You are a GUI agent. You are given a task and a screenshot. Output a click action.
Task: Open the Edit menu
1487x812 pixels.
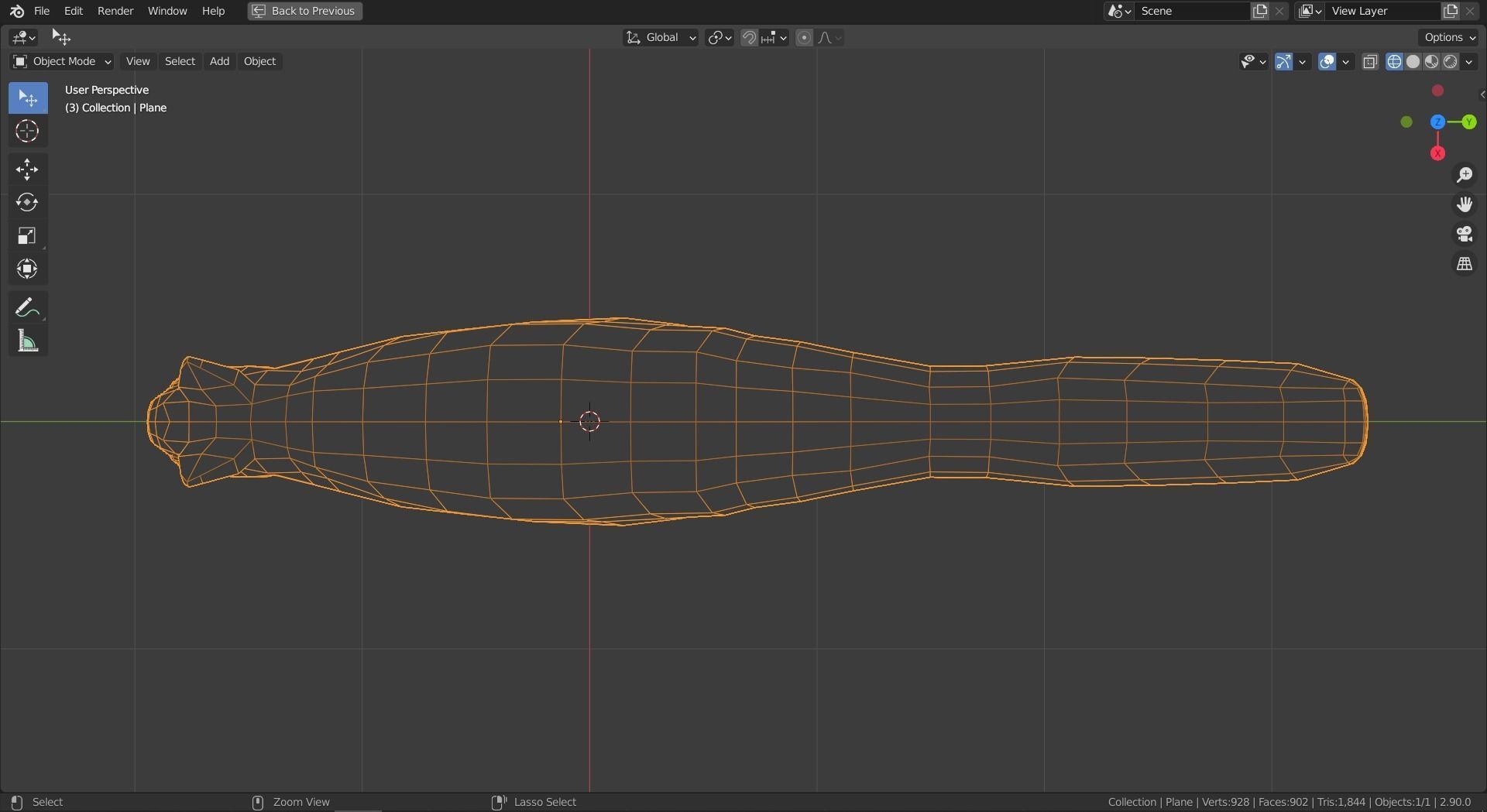[74, 11]
